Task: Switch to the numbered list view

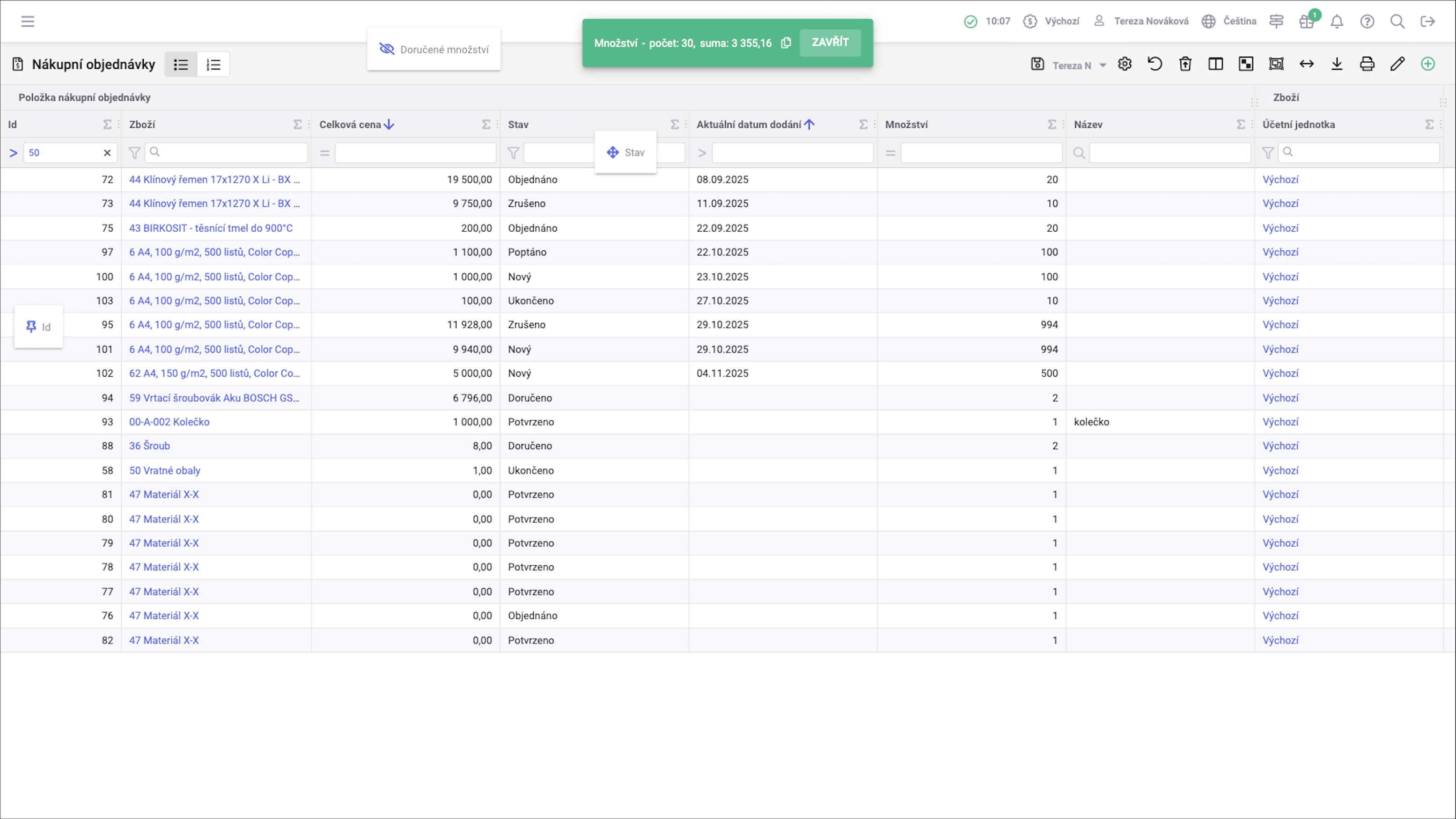Action: click(x=213, y=65)
